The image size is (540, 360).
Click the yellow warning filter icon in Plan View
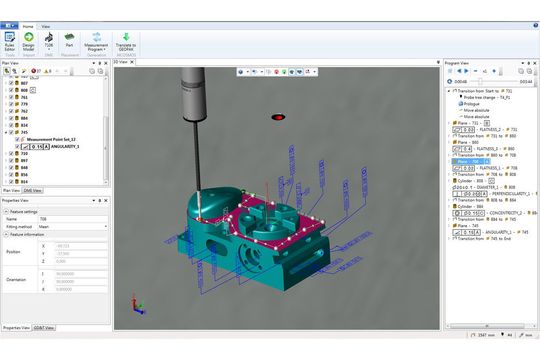tap(46, 71)
